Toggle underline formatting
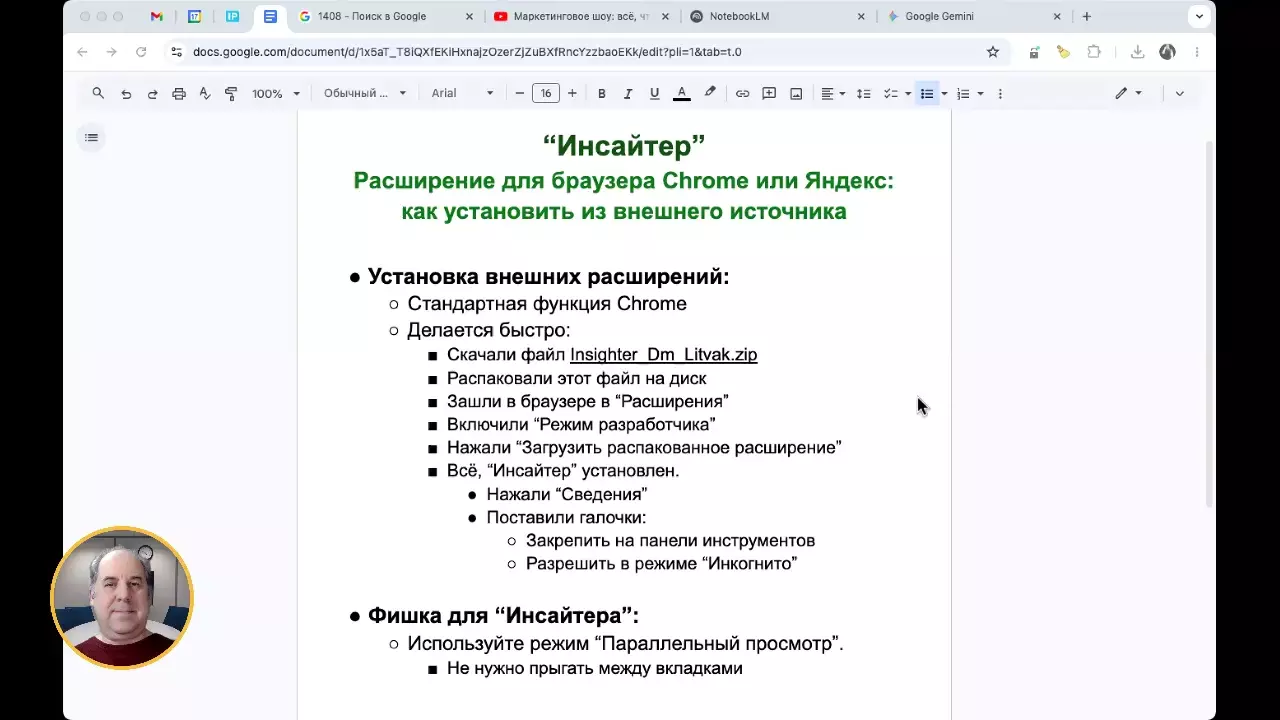Screen dimensions: 1280x720 655,94
